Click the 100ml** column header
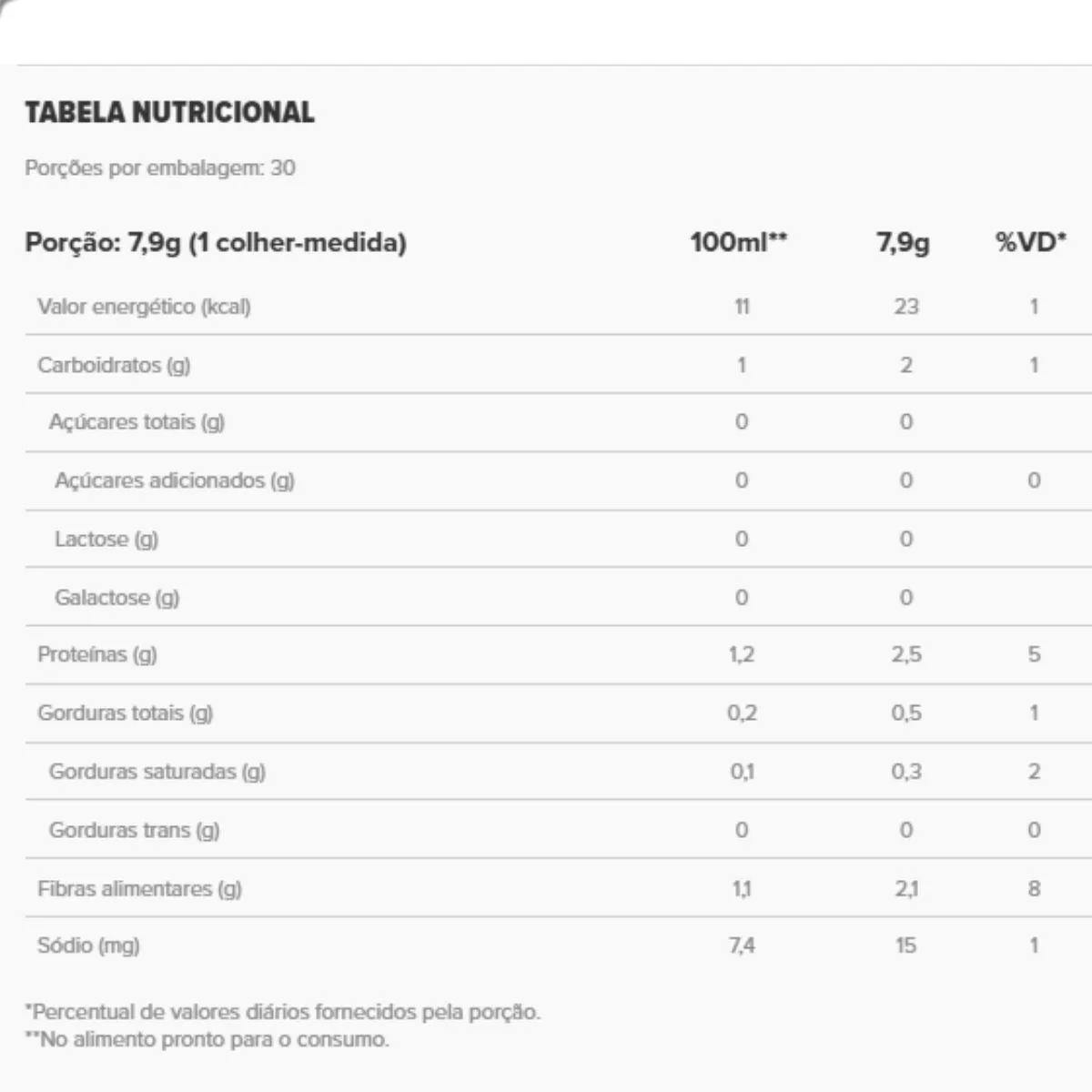This screenshot has width=1092, height=1092. pos(738,243)
